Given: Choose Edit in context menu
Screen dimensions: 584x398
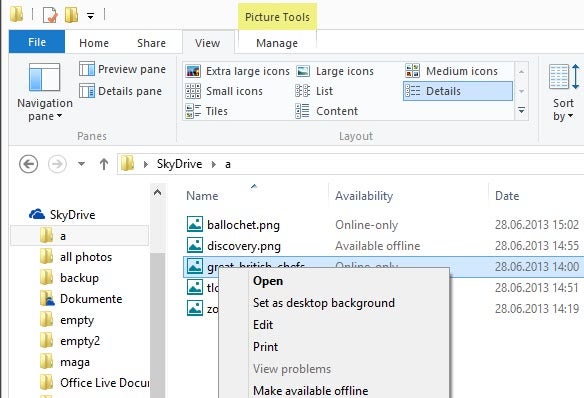Looking at the screenshot, I should [x=263, y=325].
